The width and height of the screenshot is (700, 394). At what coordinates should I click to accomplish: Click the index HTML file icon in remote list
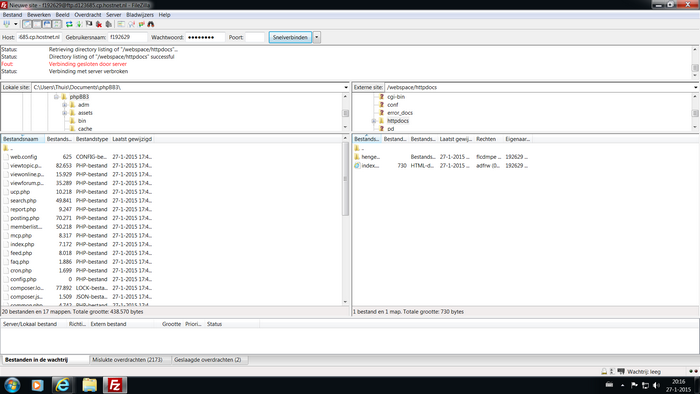point(357,166)
